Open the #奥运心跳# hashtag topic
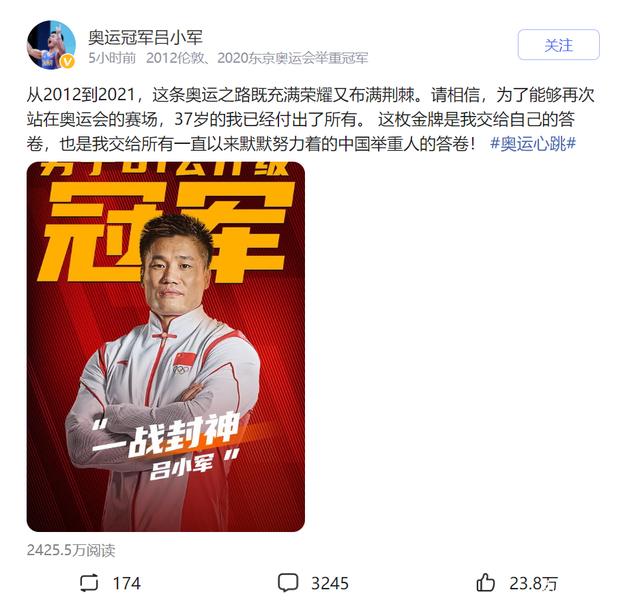640x605 pixels. (533, 144)
